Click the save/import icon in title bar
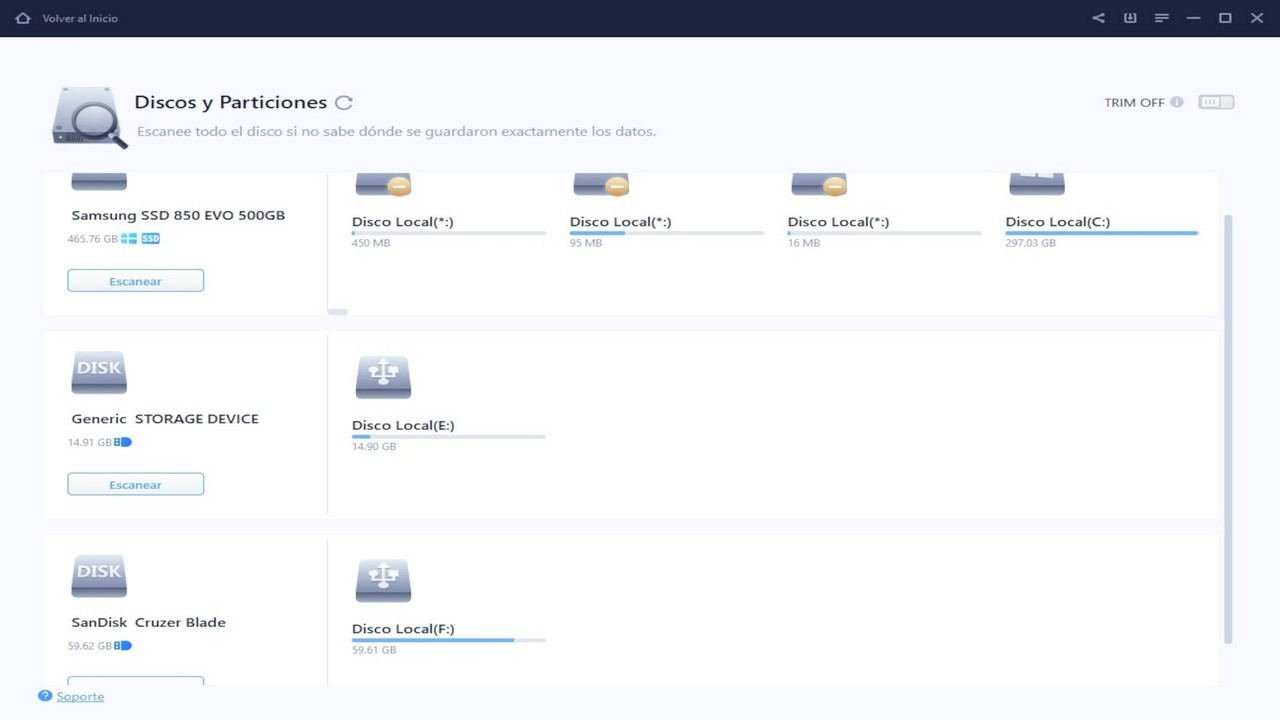1280x720 pixels. [x=1130, y=18]
